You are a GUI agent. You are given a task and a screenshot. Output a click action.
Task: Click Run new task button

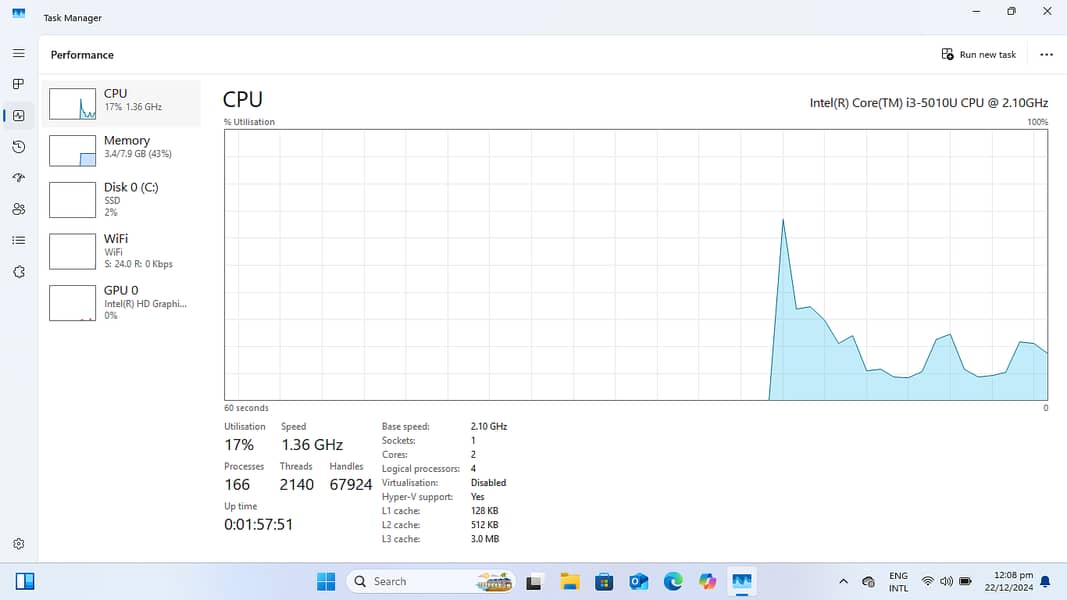979,55
